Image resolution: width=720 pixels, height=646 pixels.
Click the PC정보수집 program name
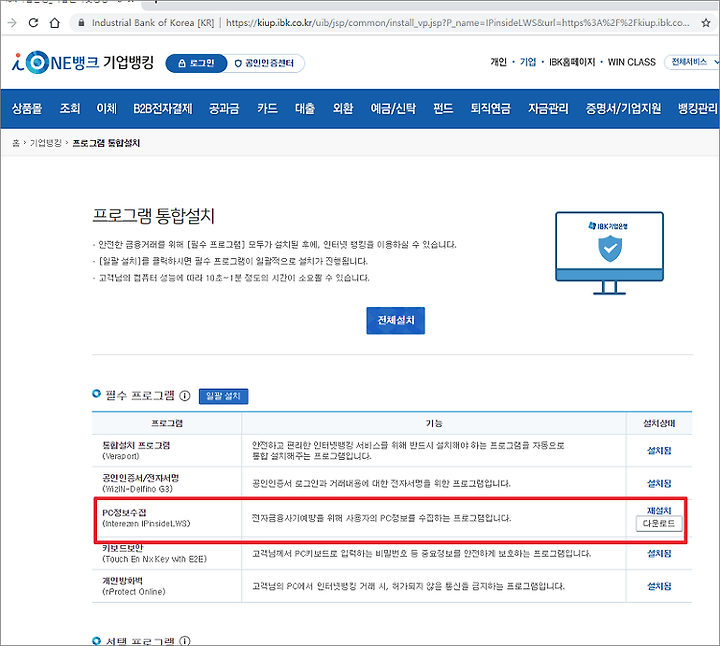tap(124, 513)
